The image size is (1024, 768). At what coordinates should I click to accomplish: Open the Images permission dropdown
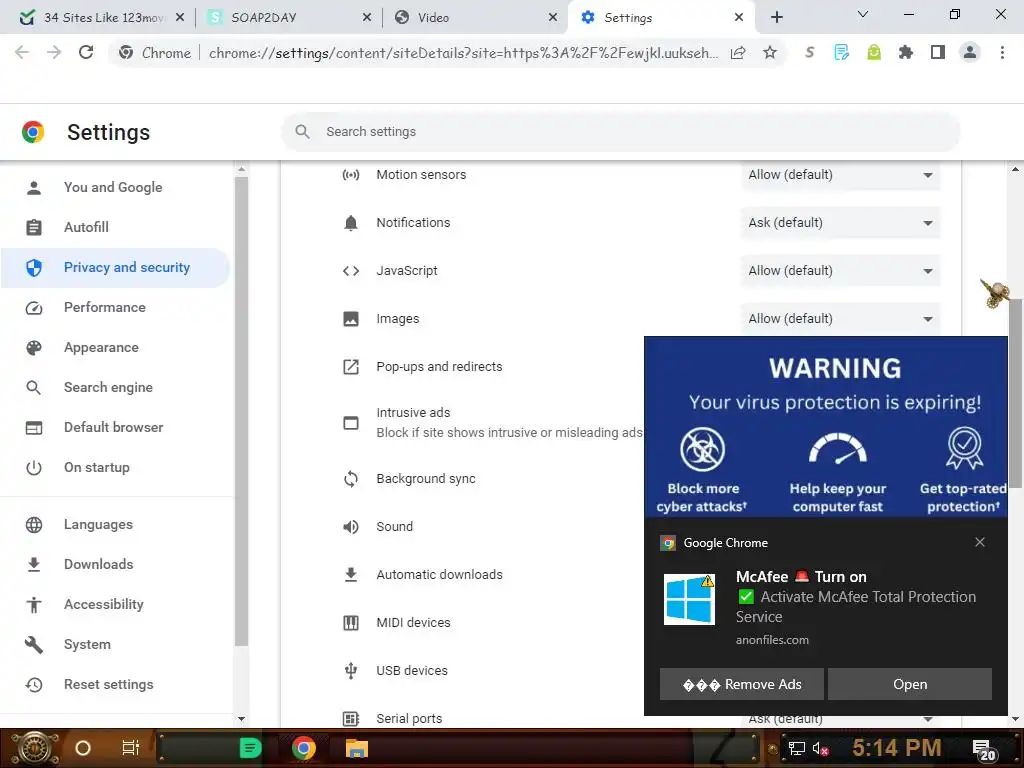click(840, 319)
